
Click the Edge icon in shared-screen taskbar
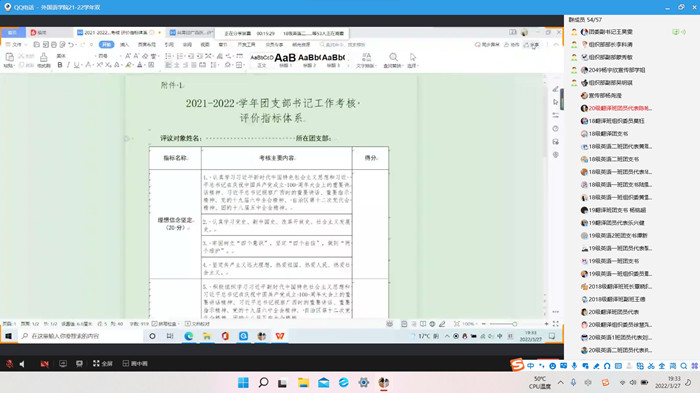pyautogui.click(x=188, y=336)
